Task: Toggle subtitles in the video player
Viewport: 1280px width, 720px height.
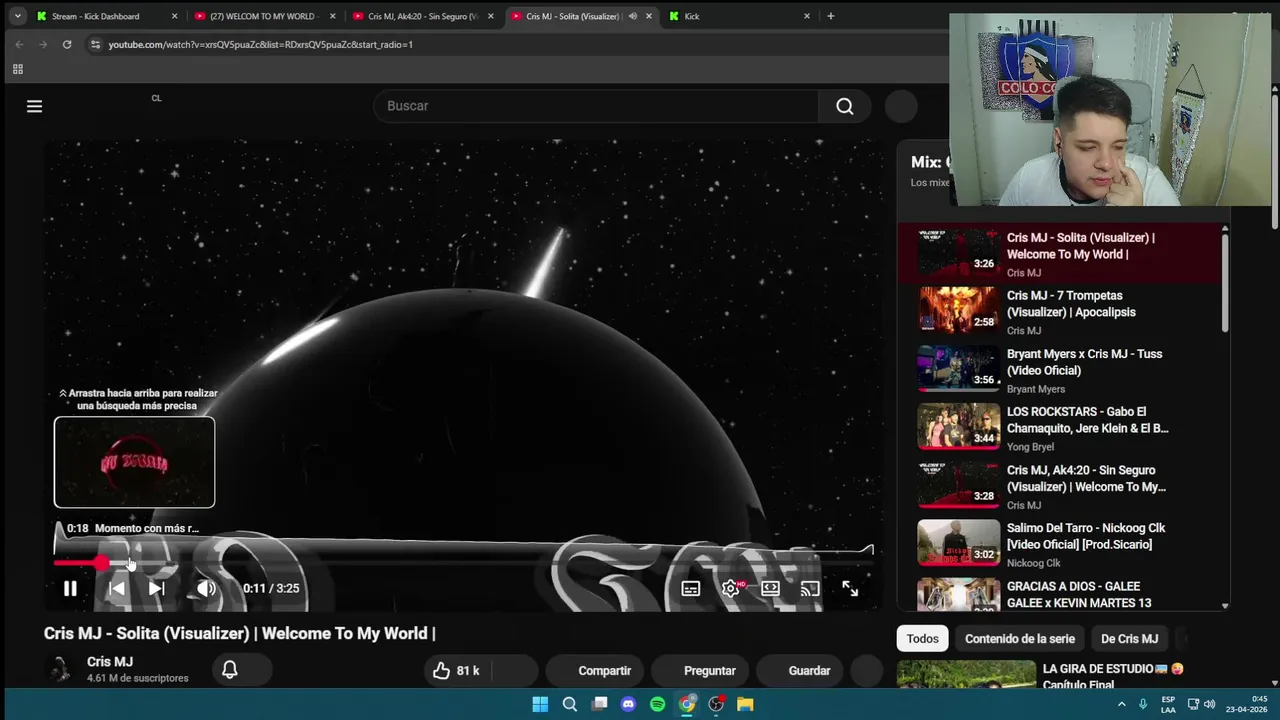Action: click(691, 589)
